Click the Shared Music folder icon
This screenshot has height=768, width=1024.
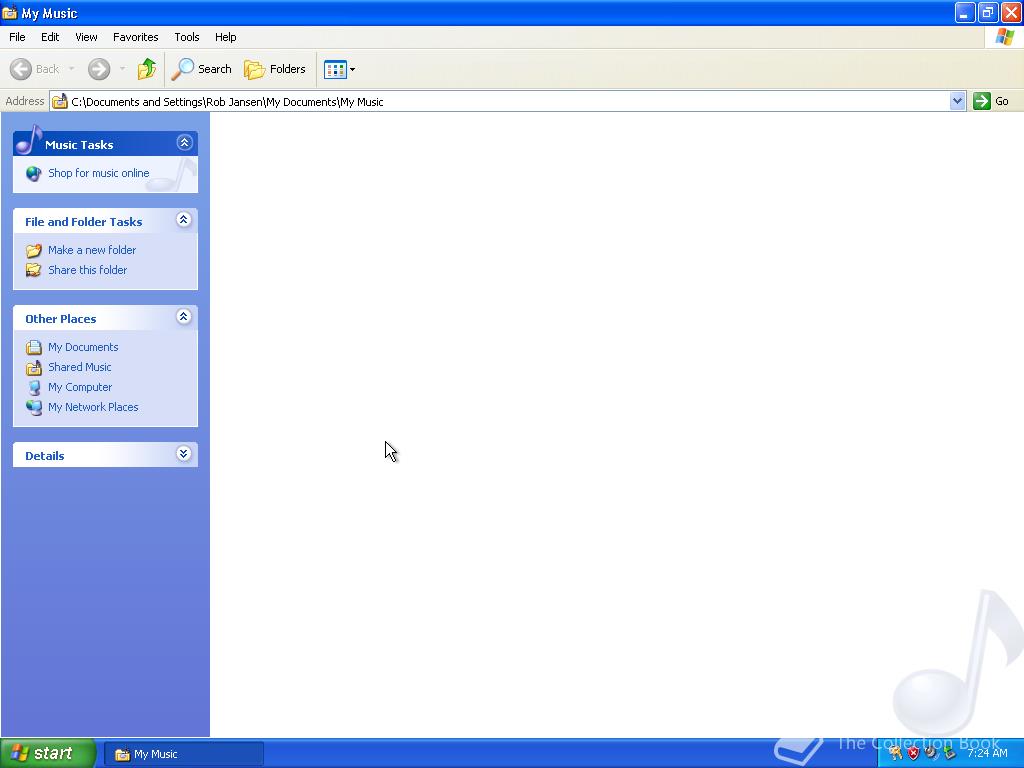(x=33, y=368)
